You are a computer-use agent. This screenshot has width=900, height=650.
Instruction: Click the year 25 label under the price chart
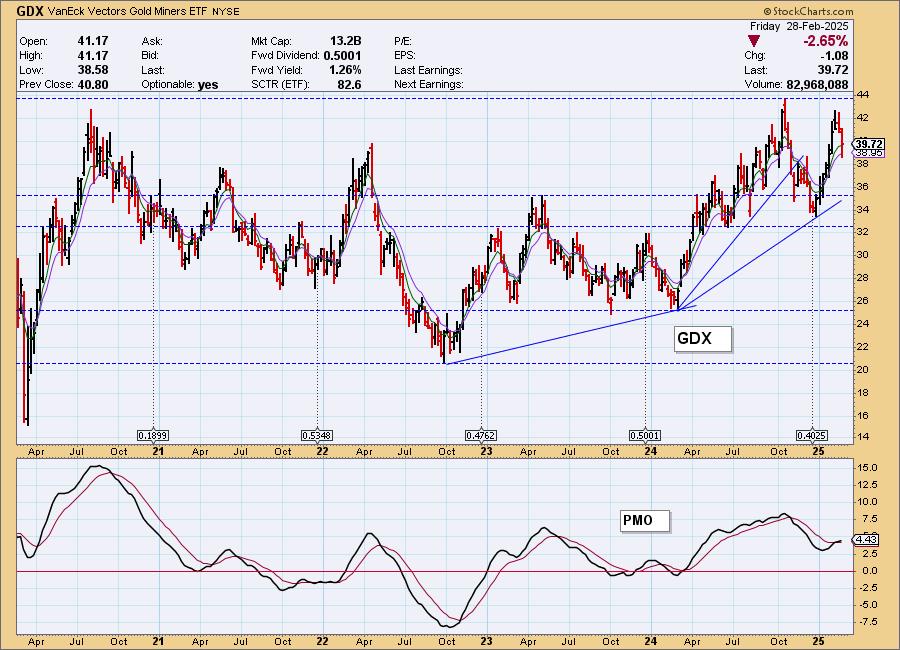pos(818,451)
